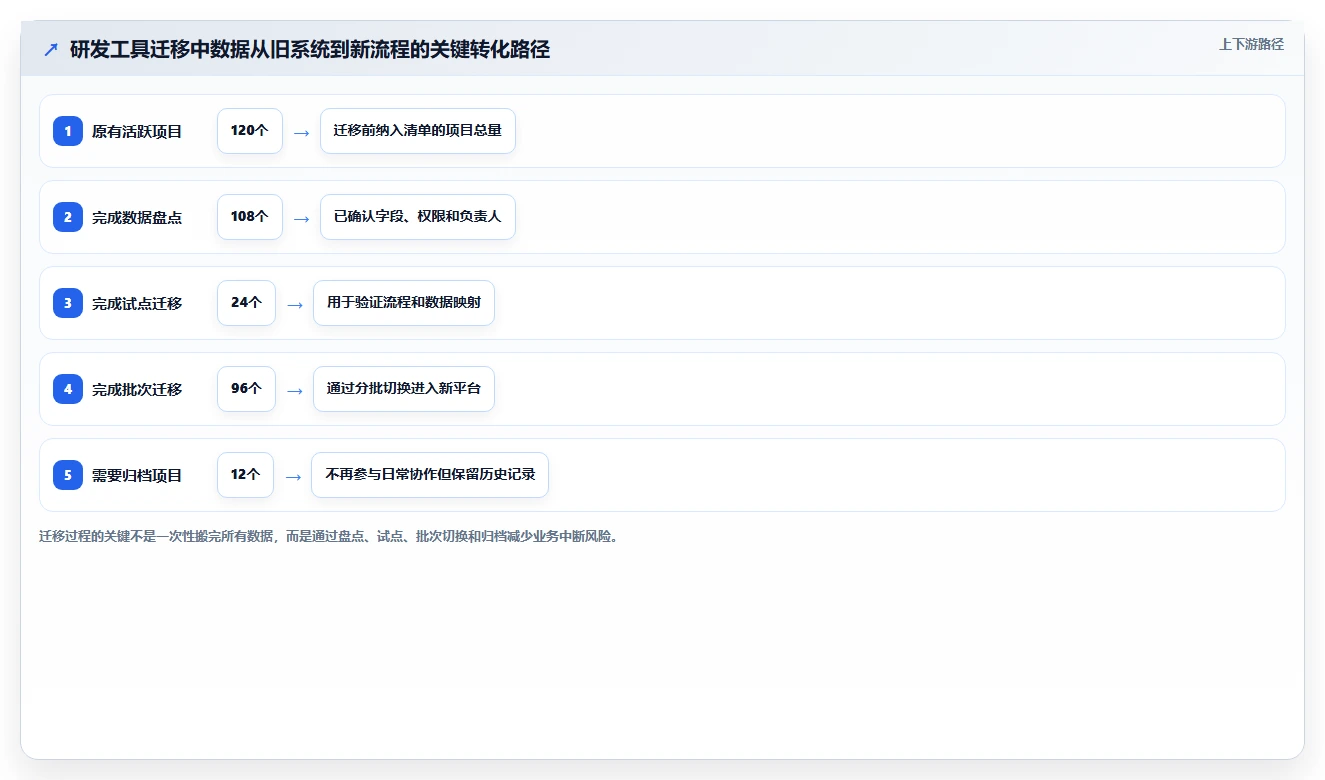This screenshot has width=1325, height=780.
Task: Select step number 4 badge
Action: coord(68,389)
